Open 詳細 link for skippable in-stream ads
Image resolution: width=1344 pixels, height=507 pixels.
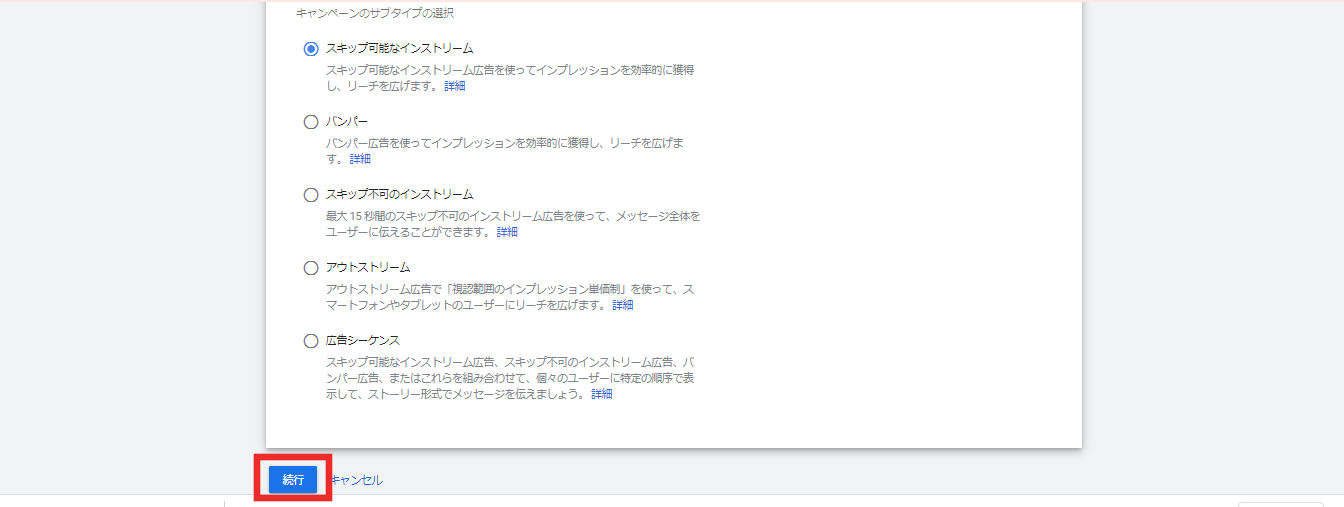(x=455, y=86)
